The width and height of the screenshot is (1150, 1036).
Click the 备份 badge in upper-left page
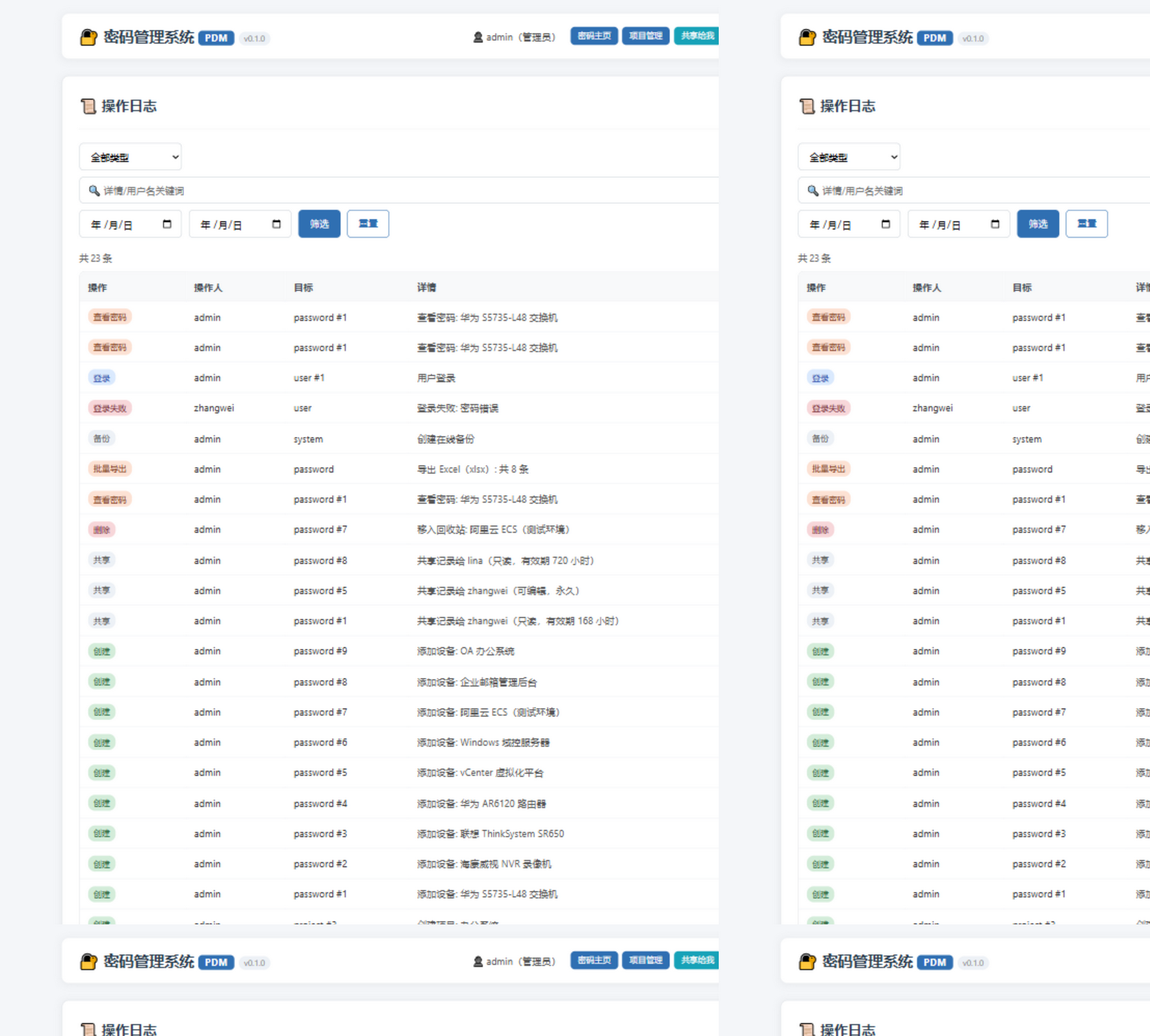pyautogui.click(x=102, y=438)
